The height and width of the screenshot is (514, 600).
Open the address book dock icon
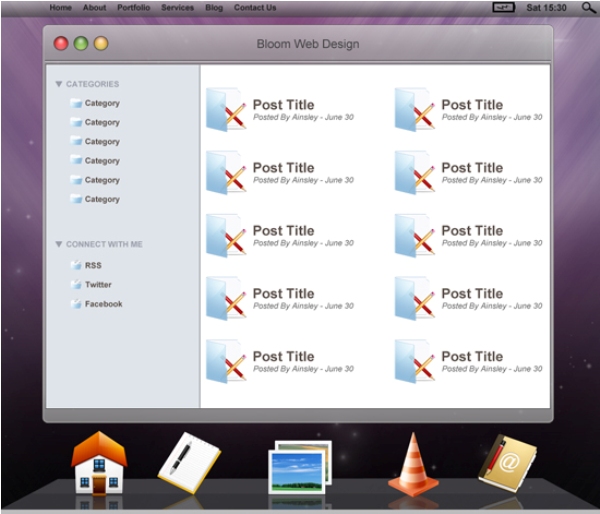click(507, 464)
